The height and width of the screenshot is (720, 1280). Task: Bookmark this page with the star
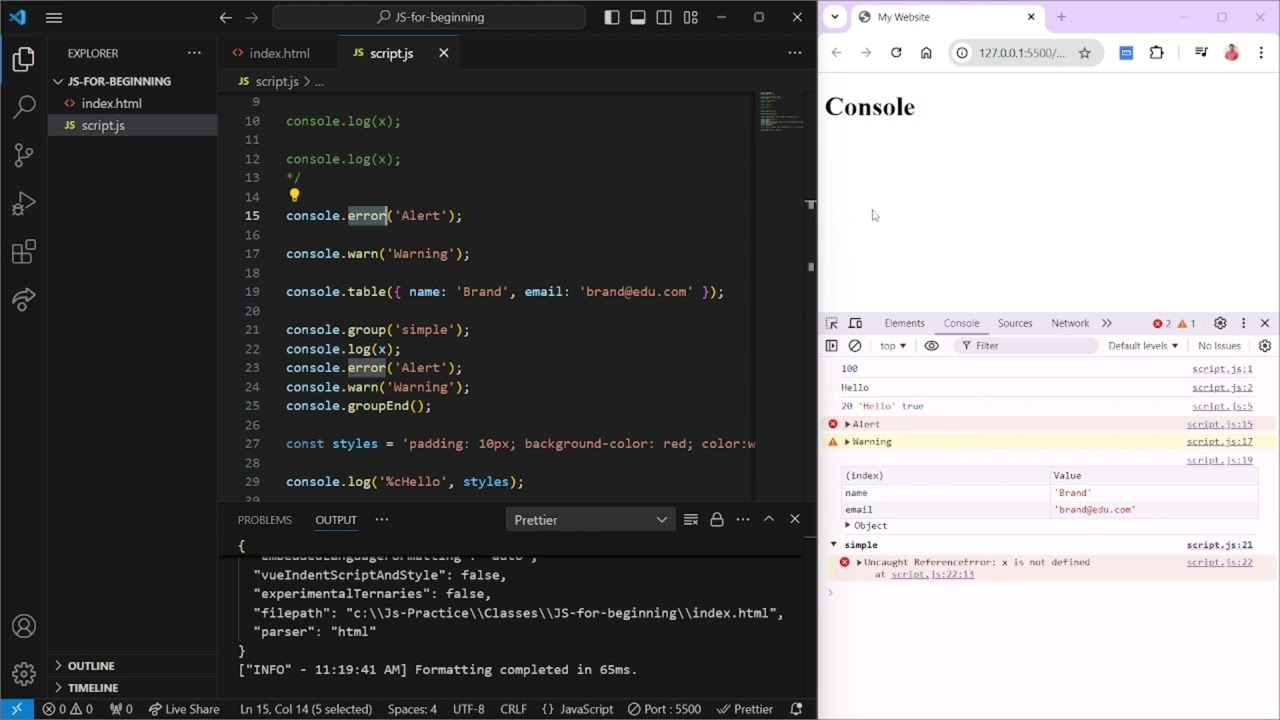[1084, 53]
